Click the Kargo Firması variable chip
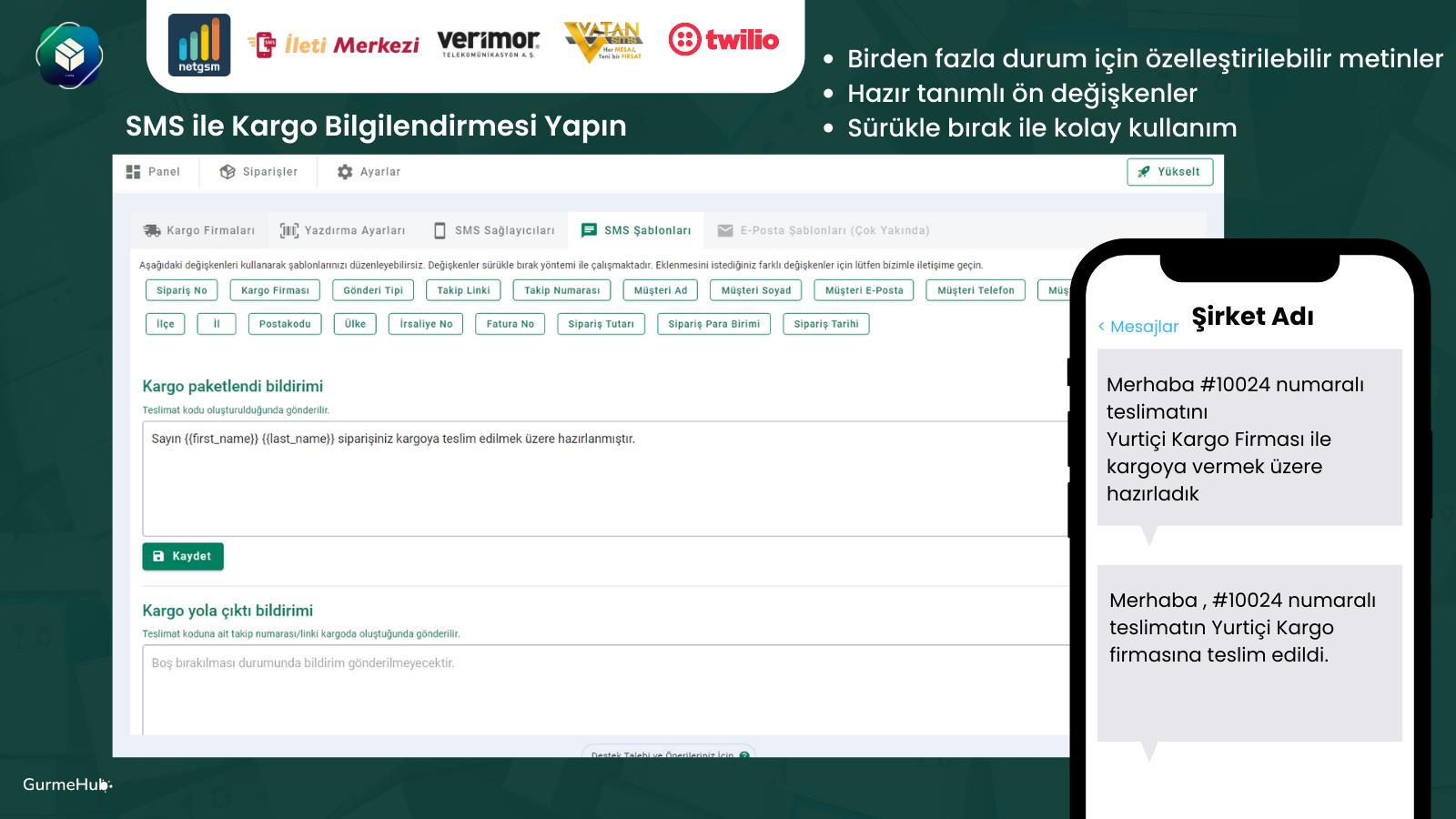 [276, 290]
